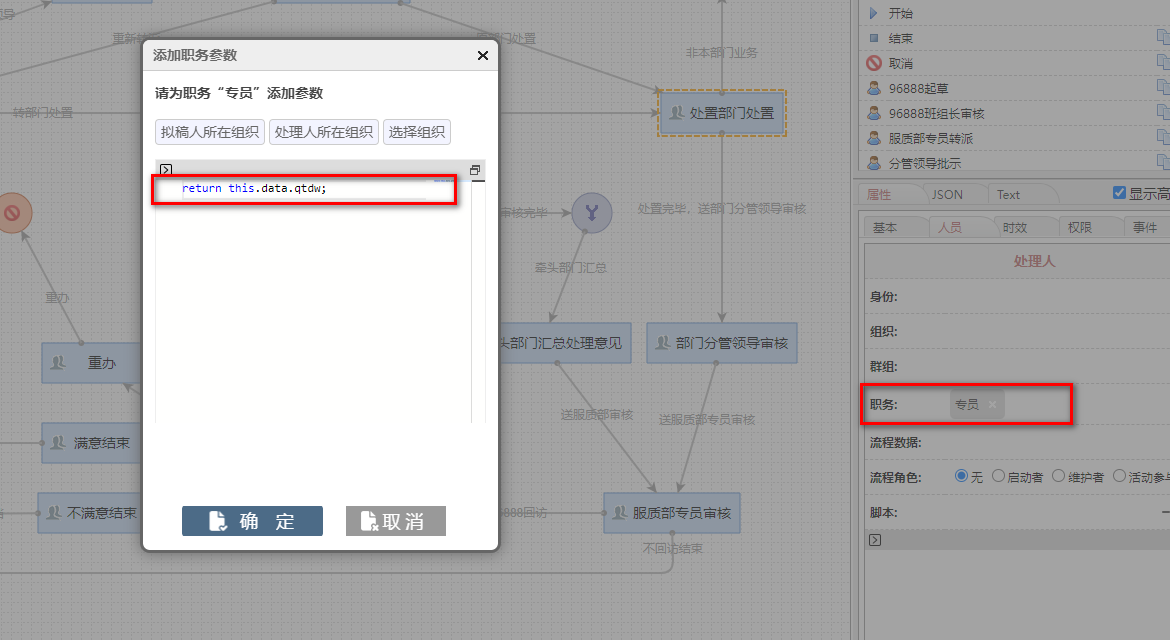Image resolution: width=1170 pixels, height=640 pixels.
Task: Select 96888起草 activity in the list
Action: (918, 88)
